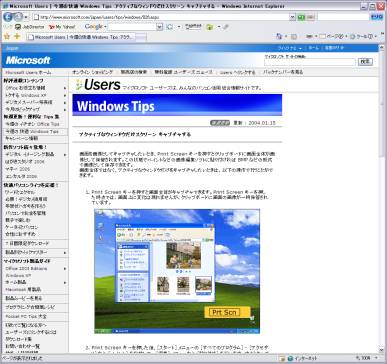Viewport: 387px width, 364px height.
Task: Click the Windows Tips blue banner
Action: coord(177,105)
